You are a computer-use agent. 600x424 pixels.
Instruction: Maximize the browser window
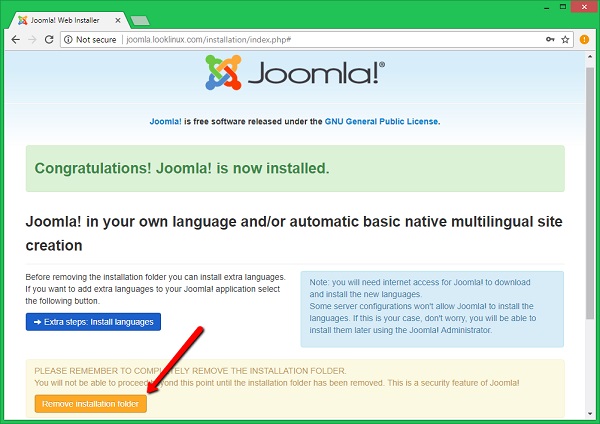pos(563,7)
